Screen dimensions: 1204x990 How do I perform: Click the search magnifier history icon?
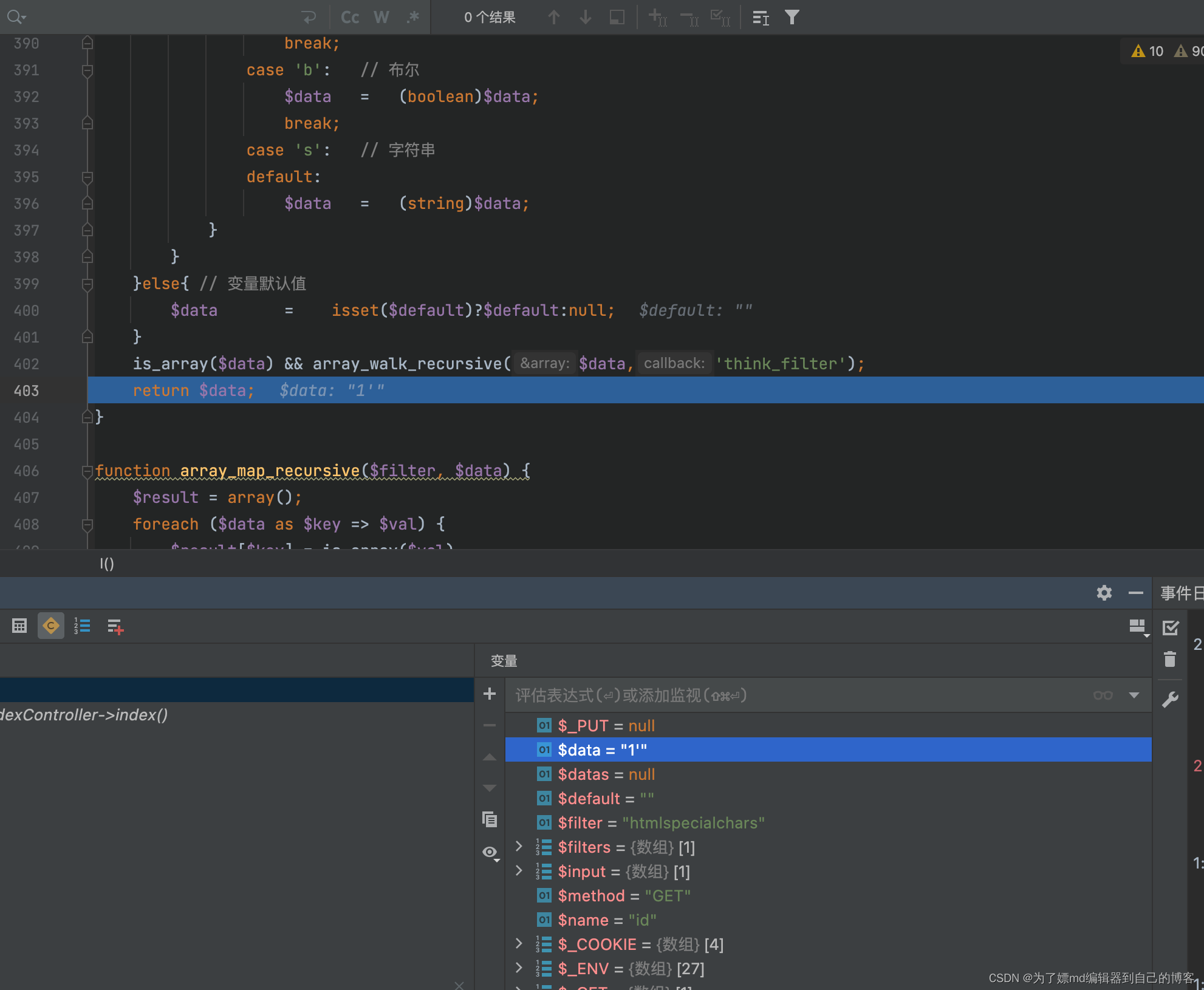point(16,17)
